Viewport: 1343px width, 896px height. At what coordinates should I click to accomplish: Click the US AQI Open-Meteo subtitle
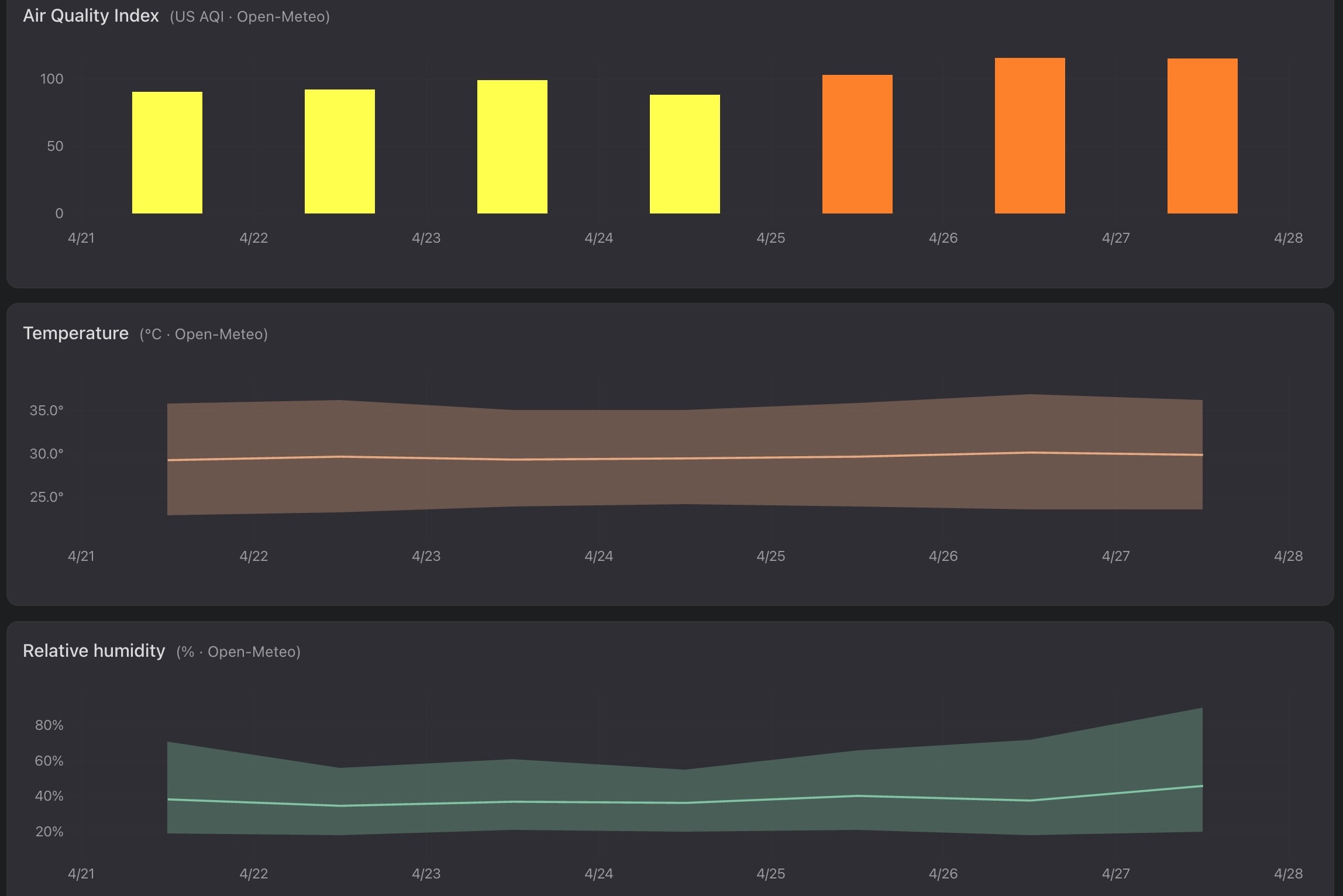tap(250, 17)
